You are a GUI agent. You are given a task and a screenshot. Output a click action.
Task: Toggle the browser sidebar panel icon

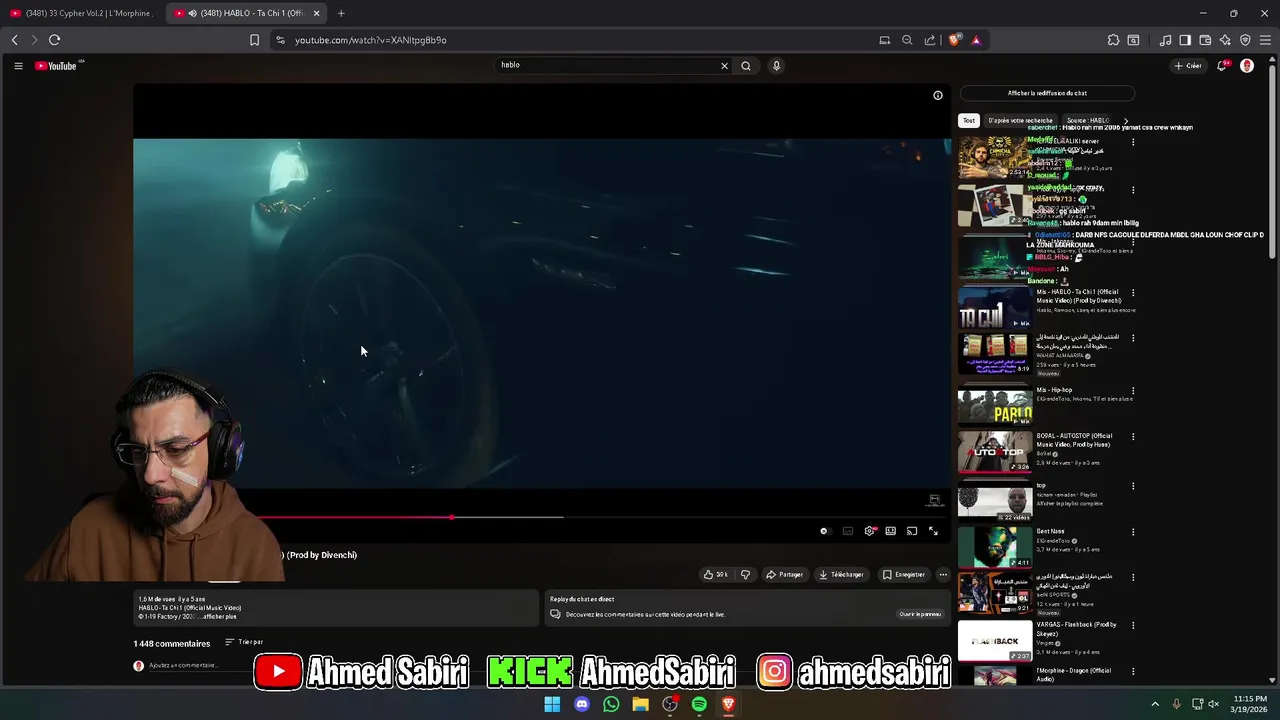click(1185, 40)
